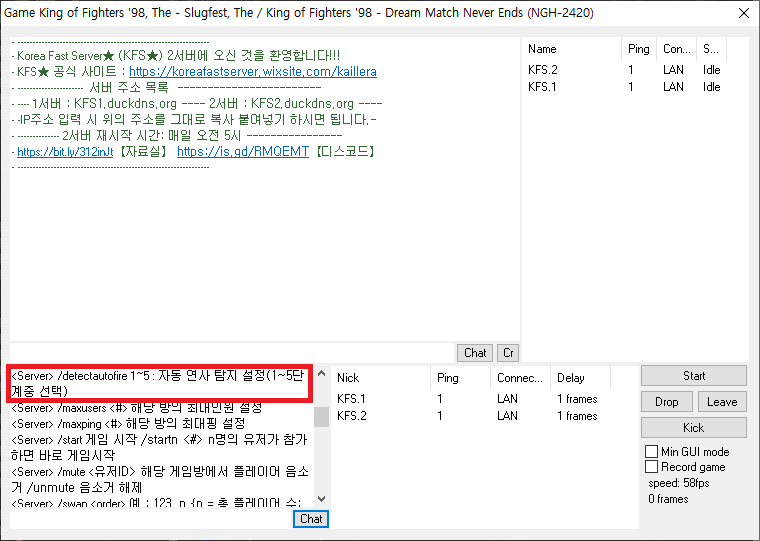Click the /detectautofire server message line
Screen dimensions: 760x541
click(158, 383)
